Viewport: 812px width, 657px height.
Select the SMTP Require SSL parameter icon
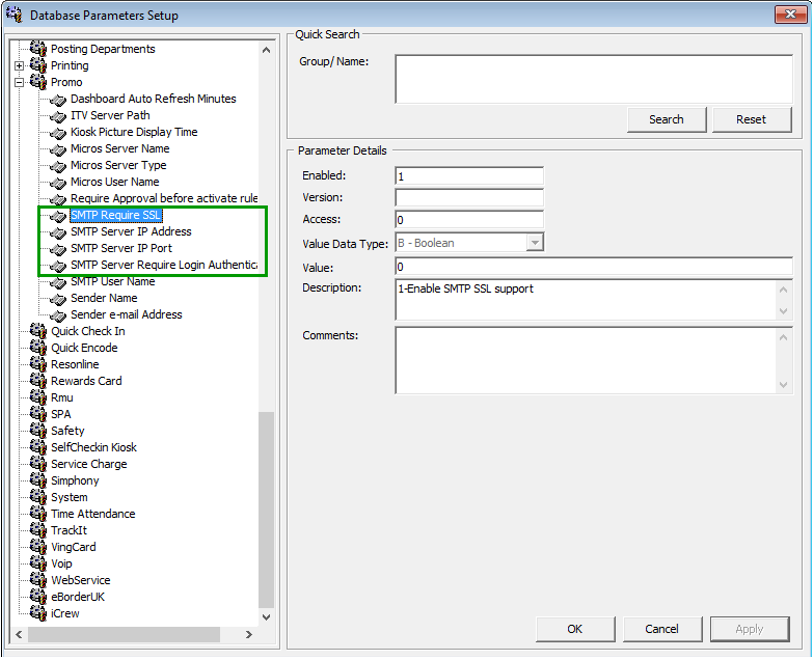pos(57,215)
